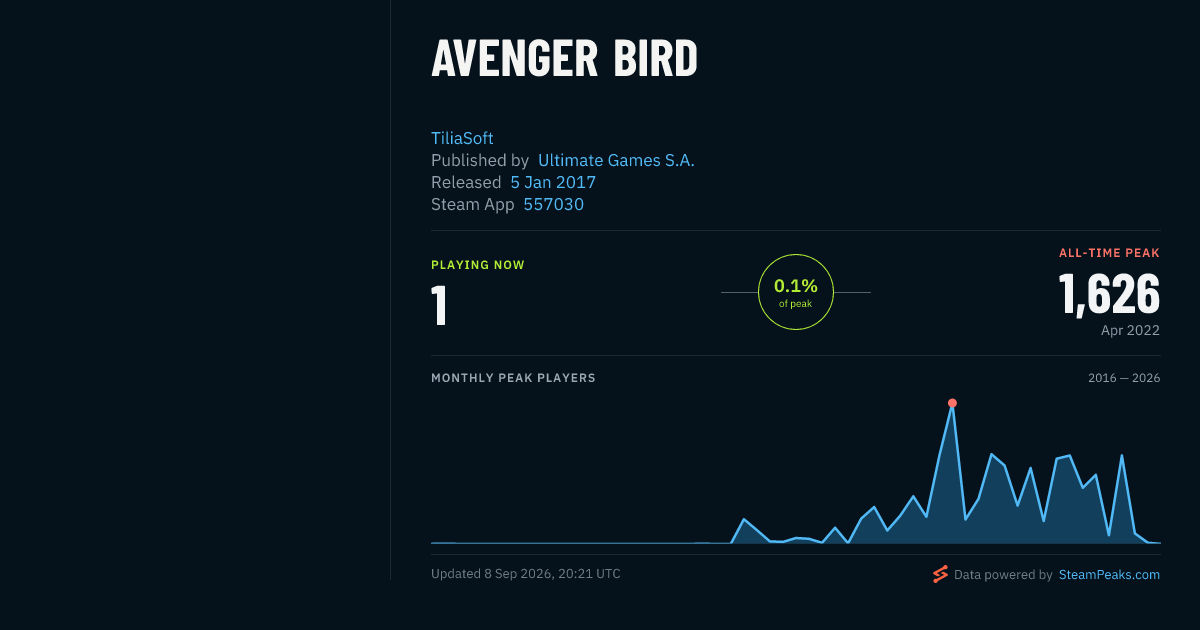Click the Playing Now label
Viewport: 1200px width, 630px height.
coord(478,265)
